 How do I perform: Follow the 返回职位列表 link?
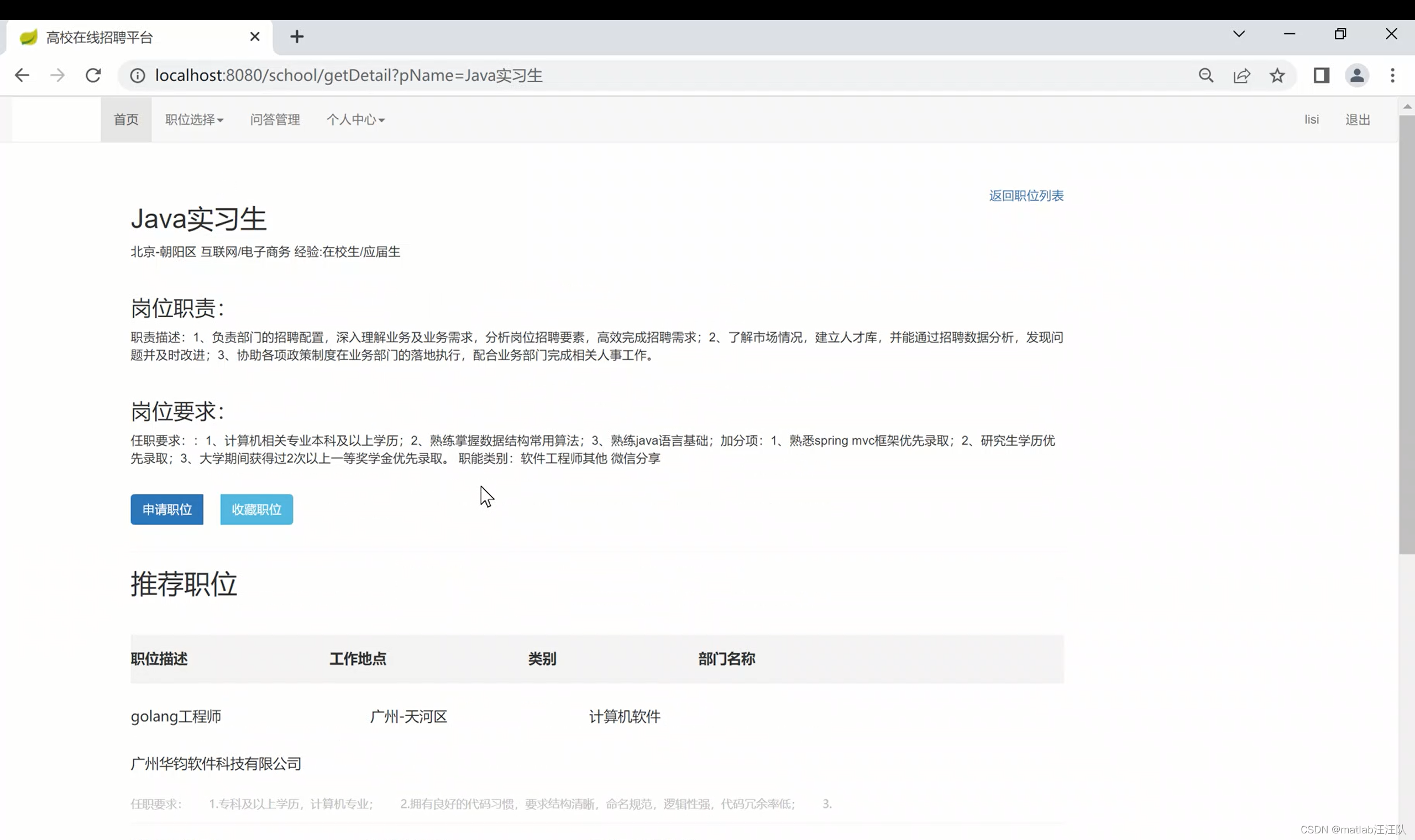pyautogui.click(x=1025, y=196)
